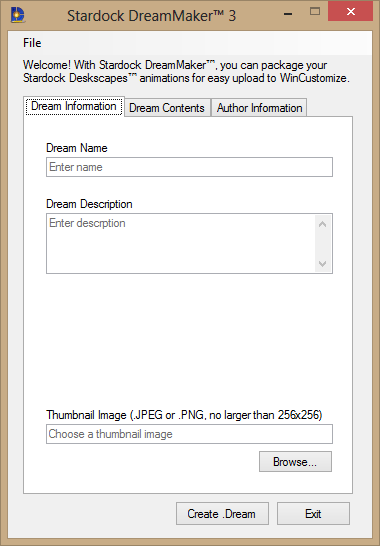Image resolution: width=380 pixels, height=546 pixels.
Task: Click the Create .Dream button
Action: [222, 514]
